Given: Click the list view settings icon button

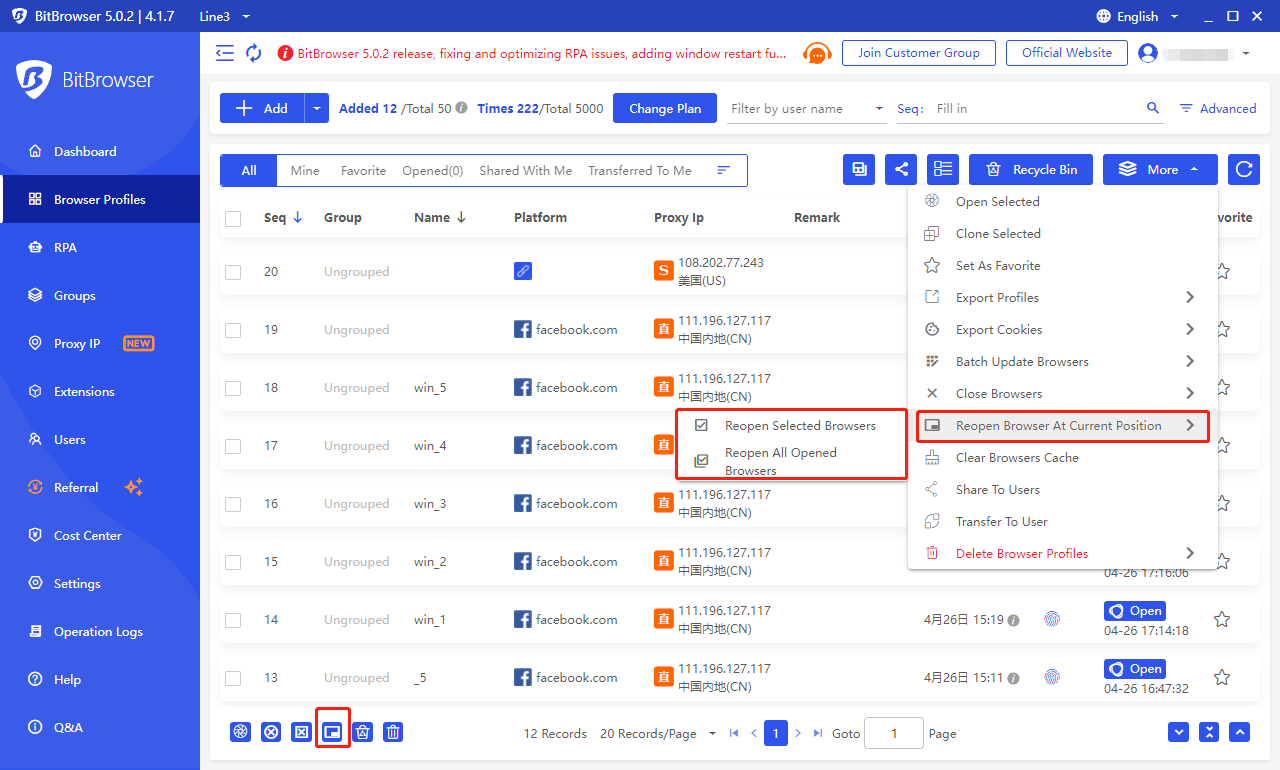Looking at the screenshot, I should (x=943, y=170).
